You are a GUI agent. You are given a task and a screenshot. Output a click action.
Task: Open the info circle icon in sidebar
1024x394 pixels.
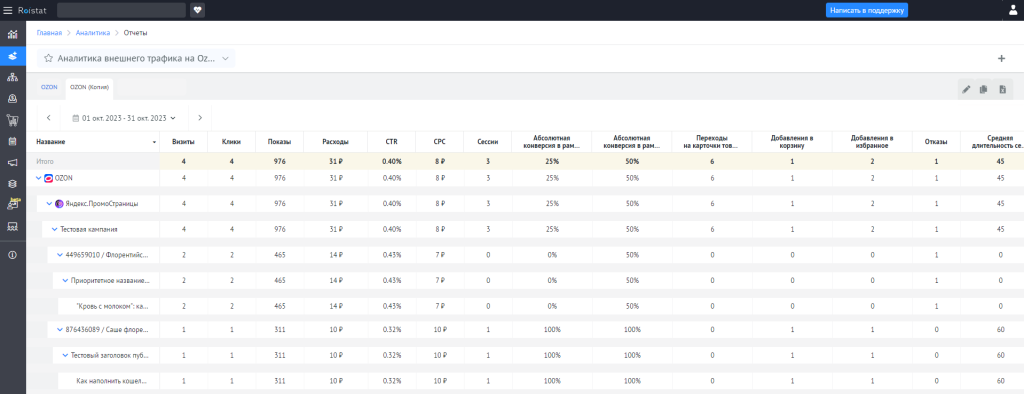(x=12, y=255)
